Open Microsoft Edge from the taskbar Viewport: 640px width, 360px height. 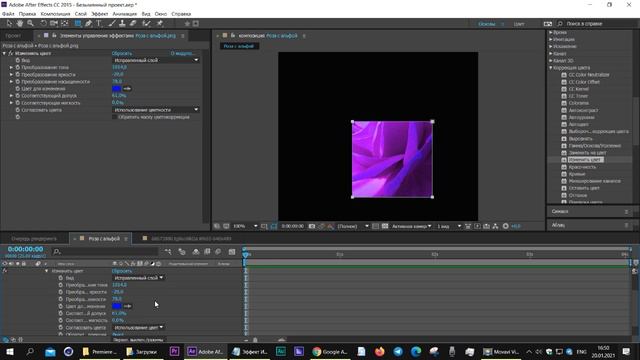(416, 351)
